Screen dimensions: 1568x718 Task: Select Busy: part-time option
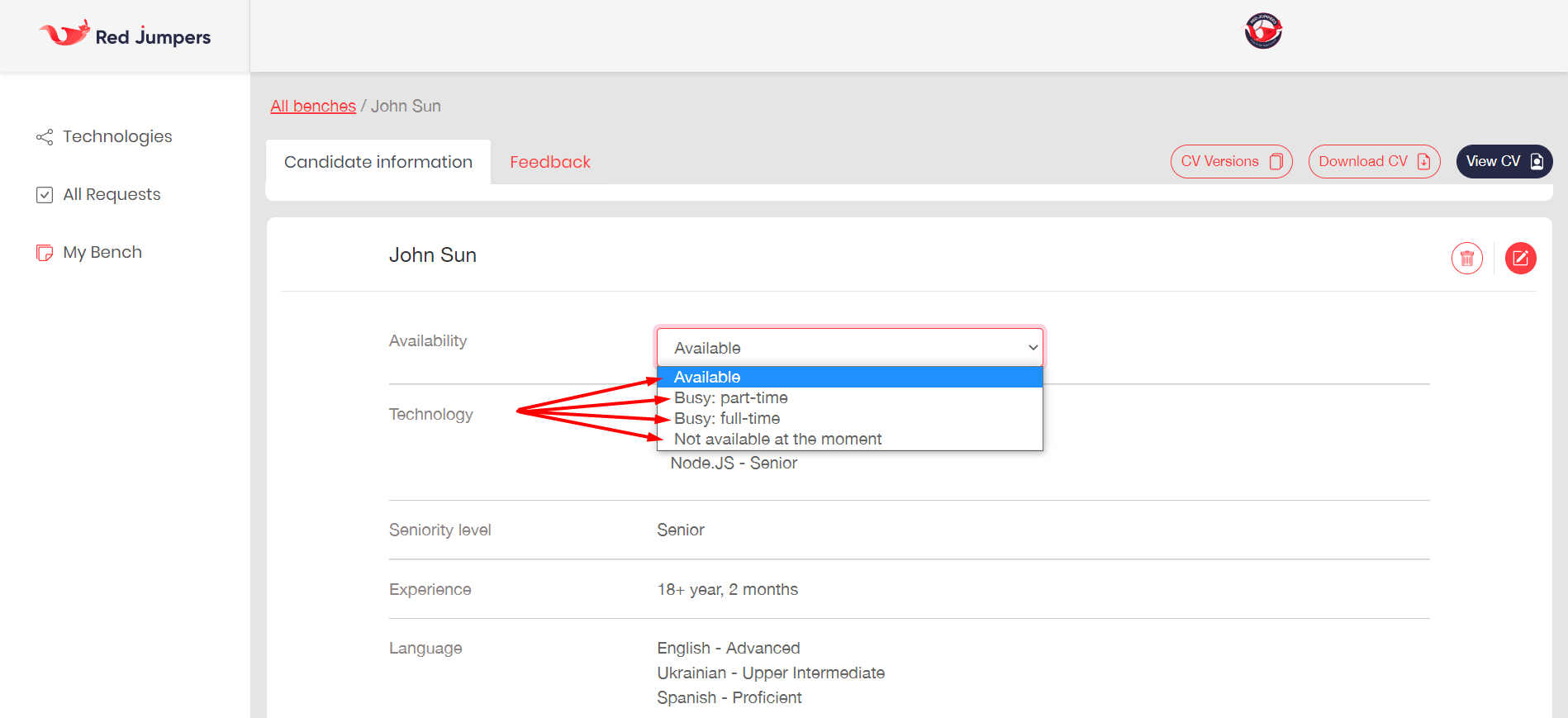tap(850, 397)
